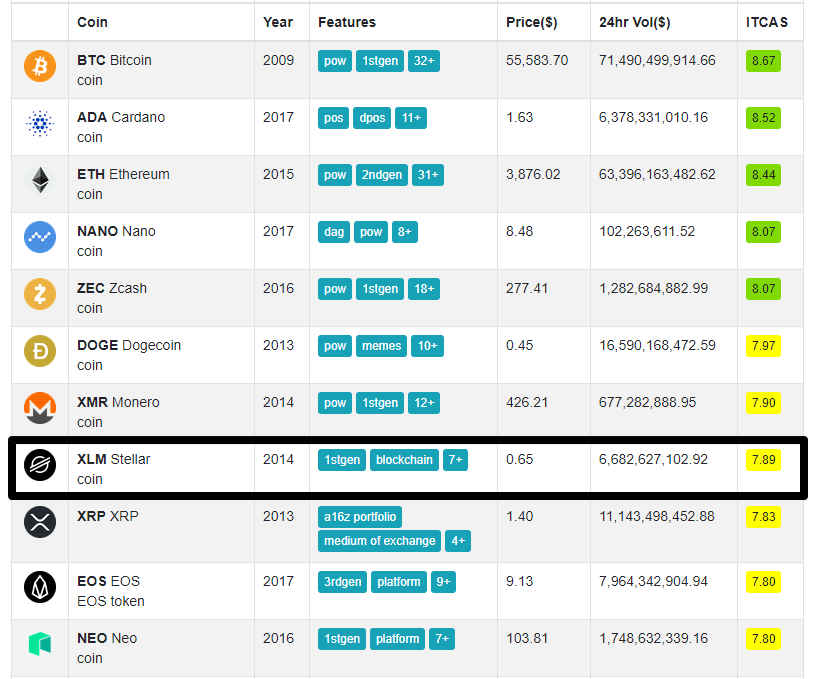Select the year 2009 in Bitcoin row
The height and width of the screenshot is (679, 814).
pyautogui.click(x=278, y=60)
